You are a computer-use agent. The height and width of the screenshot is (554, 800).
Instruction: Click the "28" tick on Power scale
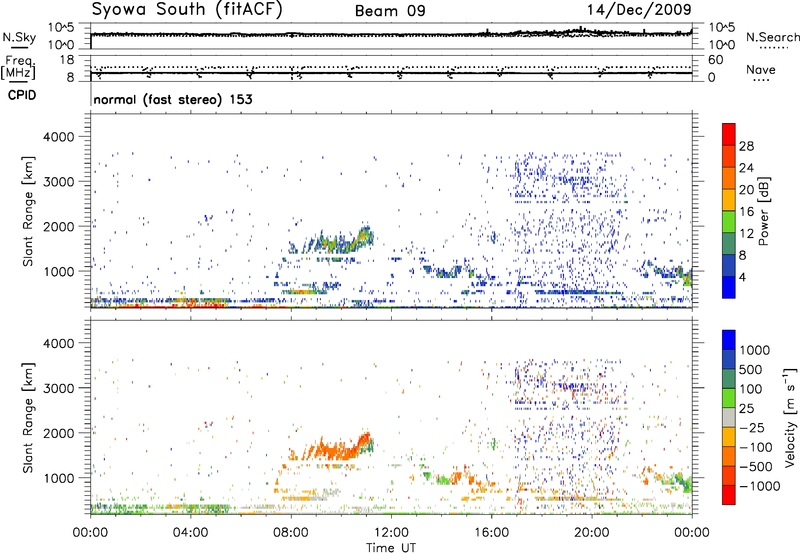point(746,146)
